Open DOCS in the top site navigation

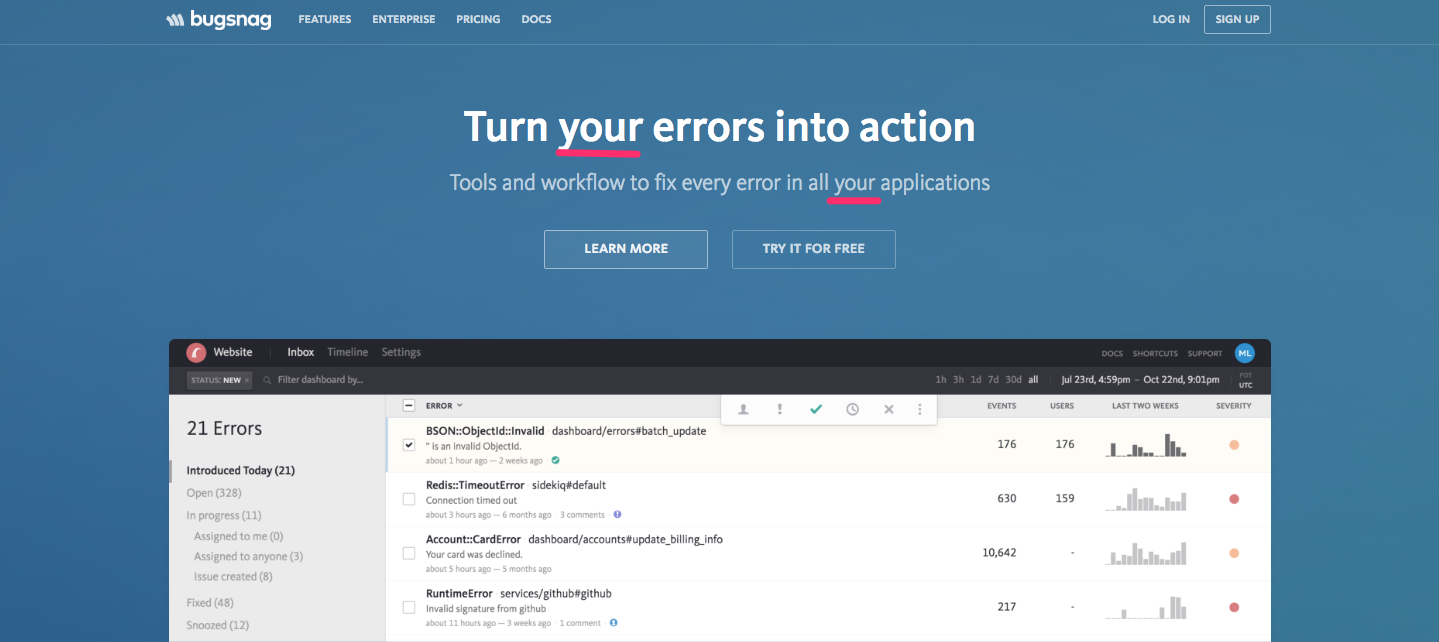[x=536, y=19]
